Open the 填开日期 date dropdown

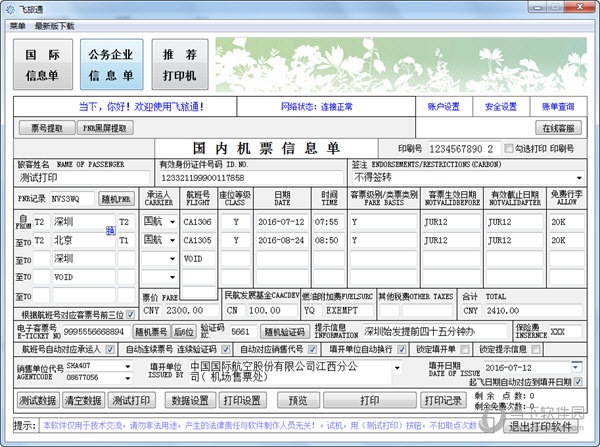575,368
